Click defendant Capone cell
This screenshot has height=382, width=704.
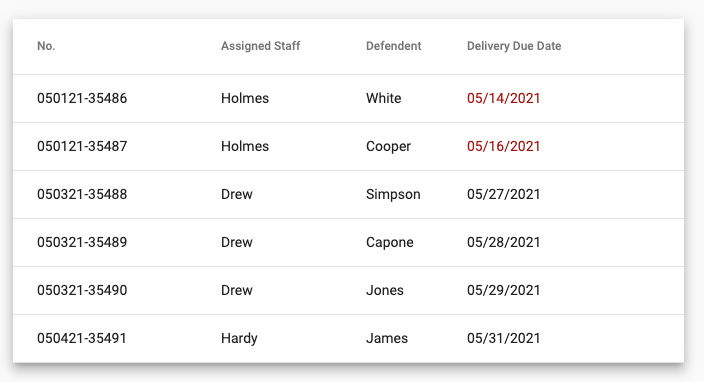[390, 243]
